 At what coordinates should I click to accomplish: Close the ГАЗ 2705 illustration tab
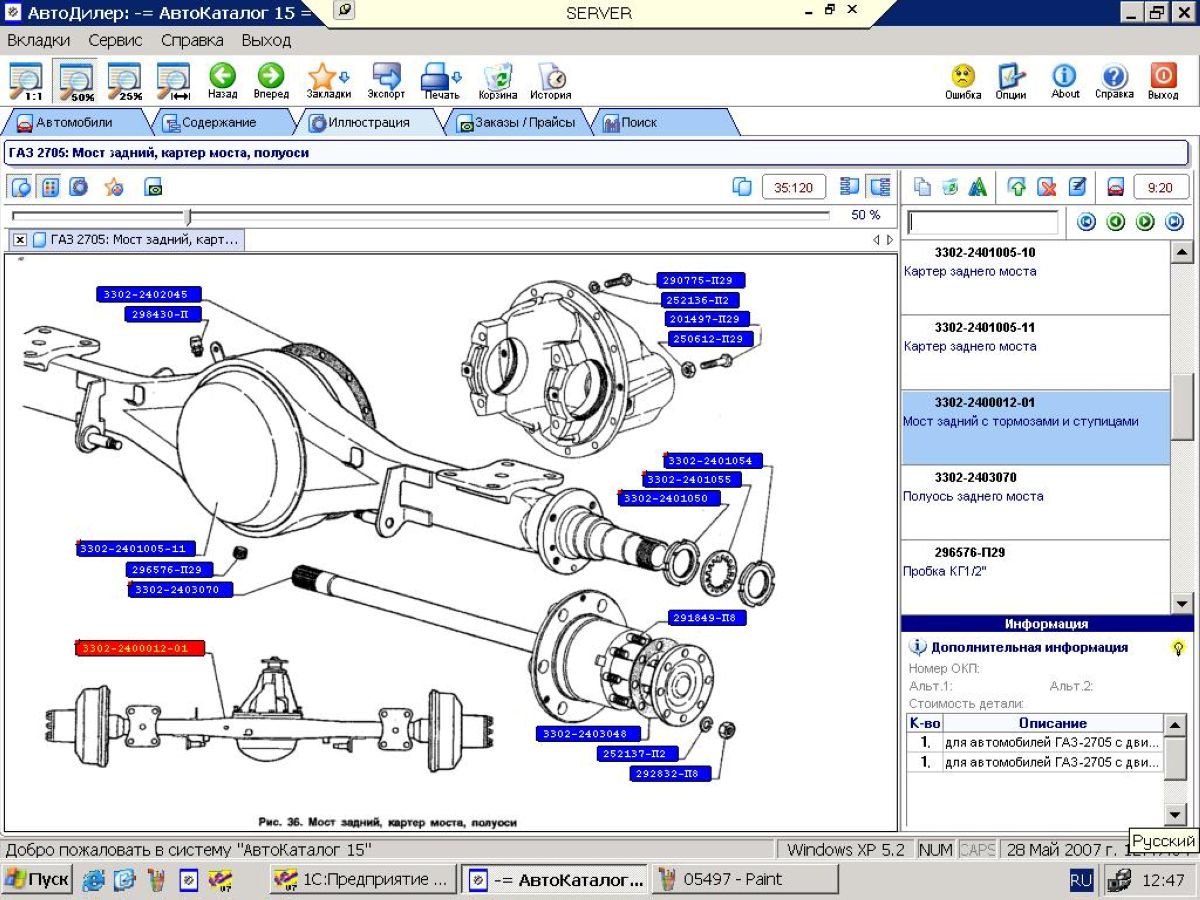(20, 240)
